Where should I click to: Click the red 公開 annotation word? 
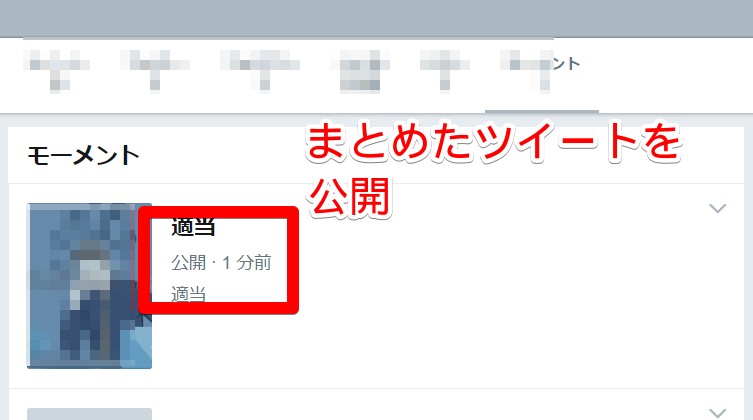coord(350,197)
